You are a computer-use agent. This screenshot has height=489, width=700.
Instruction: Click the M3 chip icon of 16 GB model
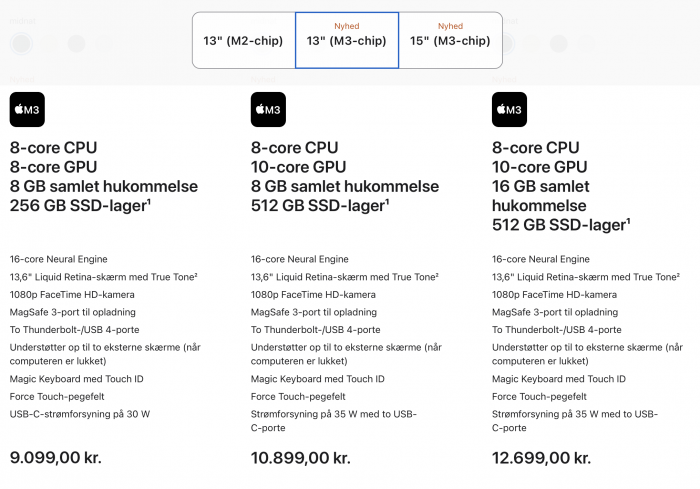tap(509, 109)
